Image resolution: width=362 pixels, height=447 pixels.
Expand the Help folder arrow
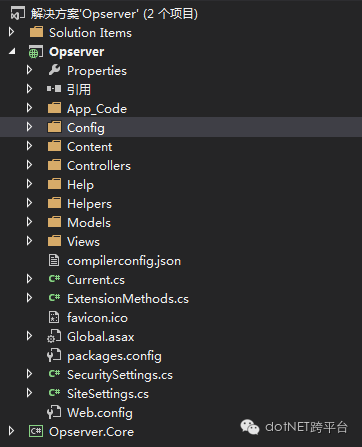pyautogui.click(x=30, y=184)
